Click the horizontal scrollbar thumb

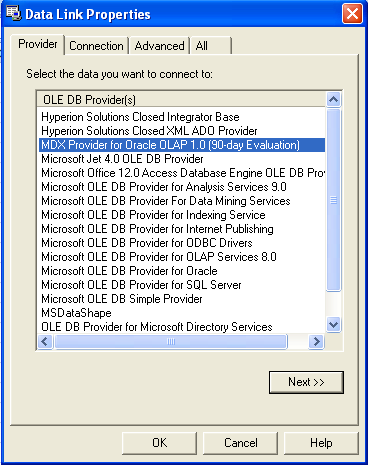pyautogui.click(x=171, y=341)
